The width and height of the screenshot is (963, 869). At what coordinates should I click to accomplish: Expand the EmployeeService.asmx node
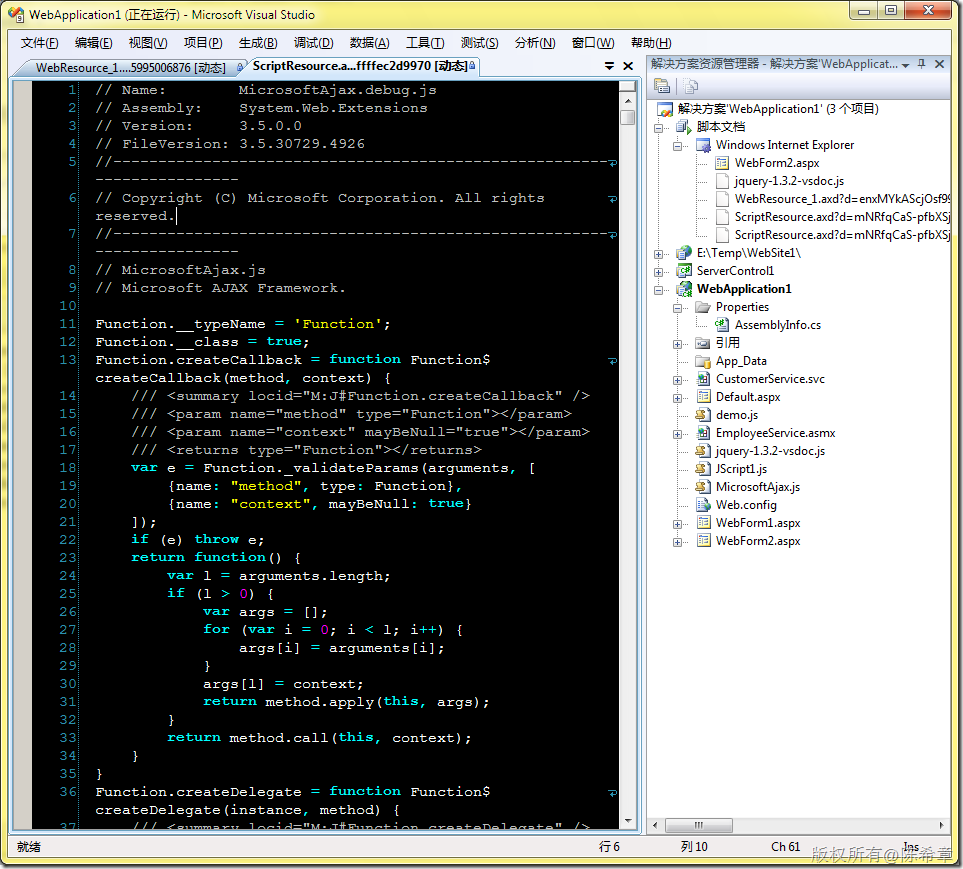coord(677,434)
